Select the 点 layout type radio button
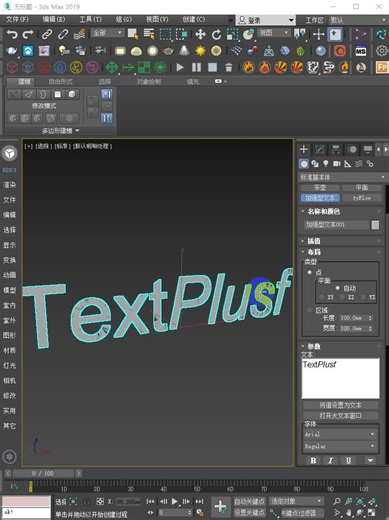 [310, 272]
